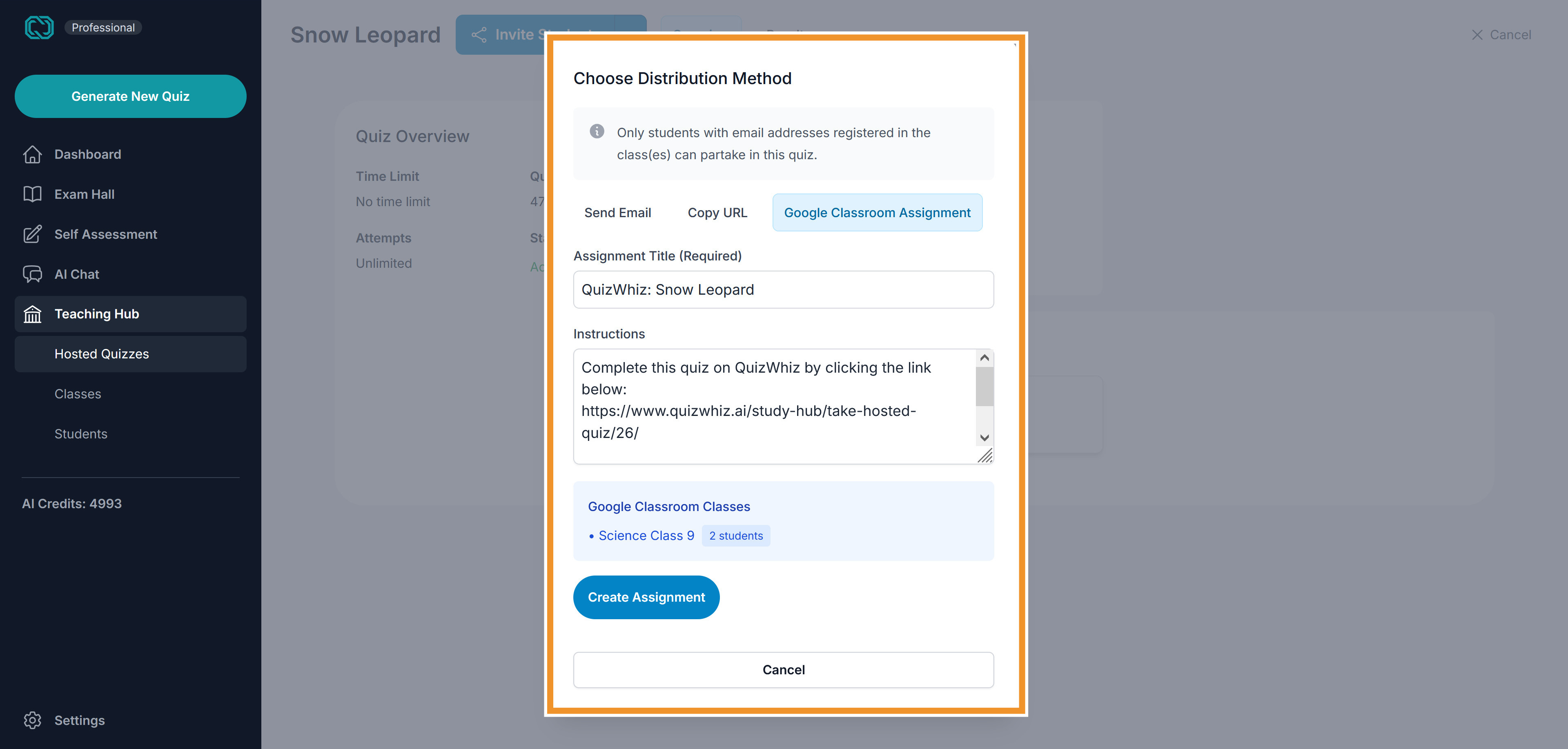Click the dialog's bottom Cancel button
Screen dimensions: 1568x749
tap(784, 670)
